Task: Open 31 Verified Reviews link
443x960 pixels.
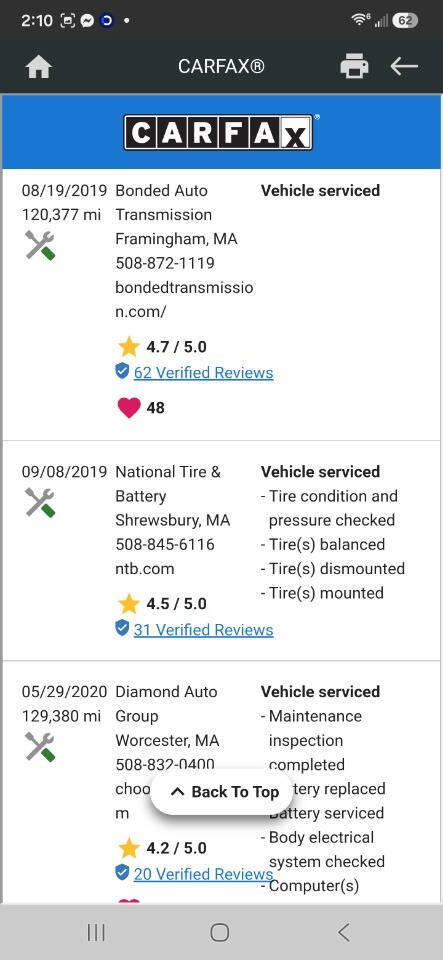Action: [203, 630]
